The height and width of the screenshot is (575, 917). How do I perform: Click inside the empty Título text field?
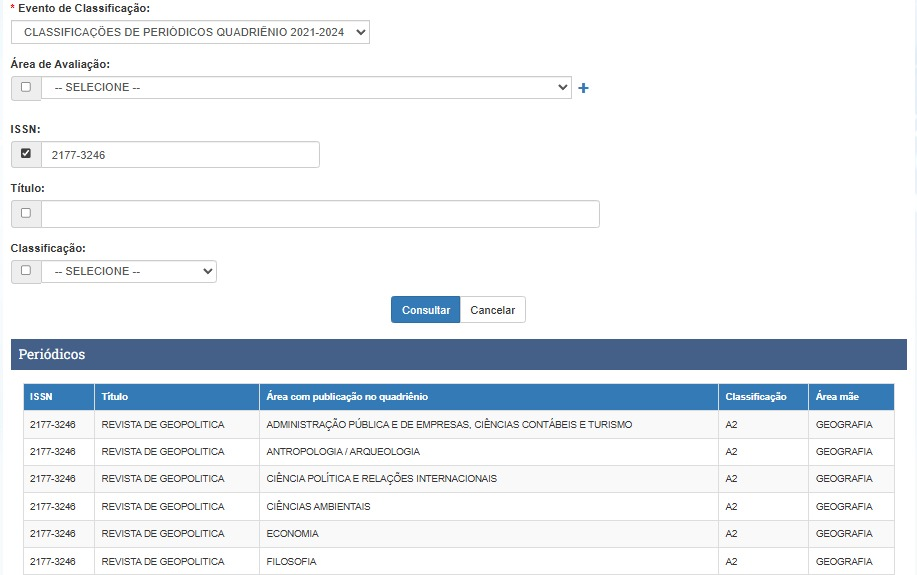coord(320,214)
